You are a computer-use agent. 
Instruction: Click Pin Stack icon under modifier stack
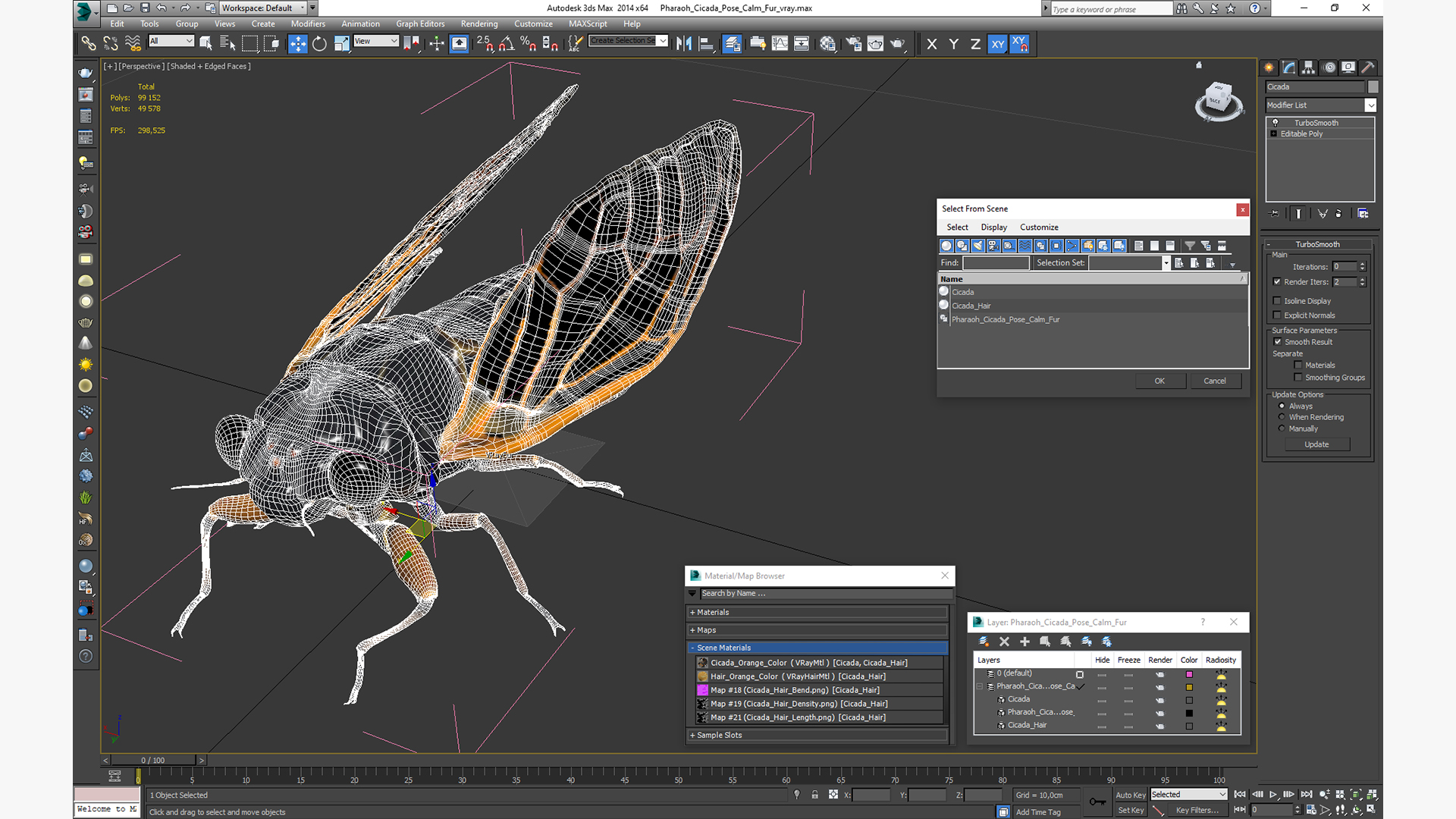1275,214
